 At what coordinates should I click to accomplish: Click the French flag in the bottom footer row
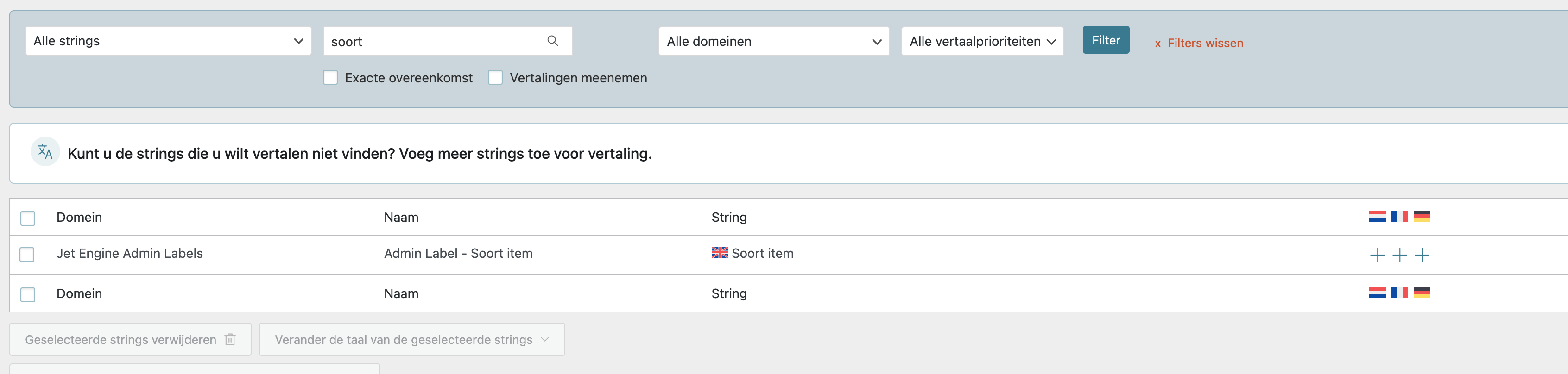click(x=1399, y=293)
